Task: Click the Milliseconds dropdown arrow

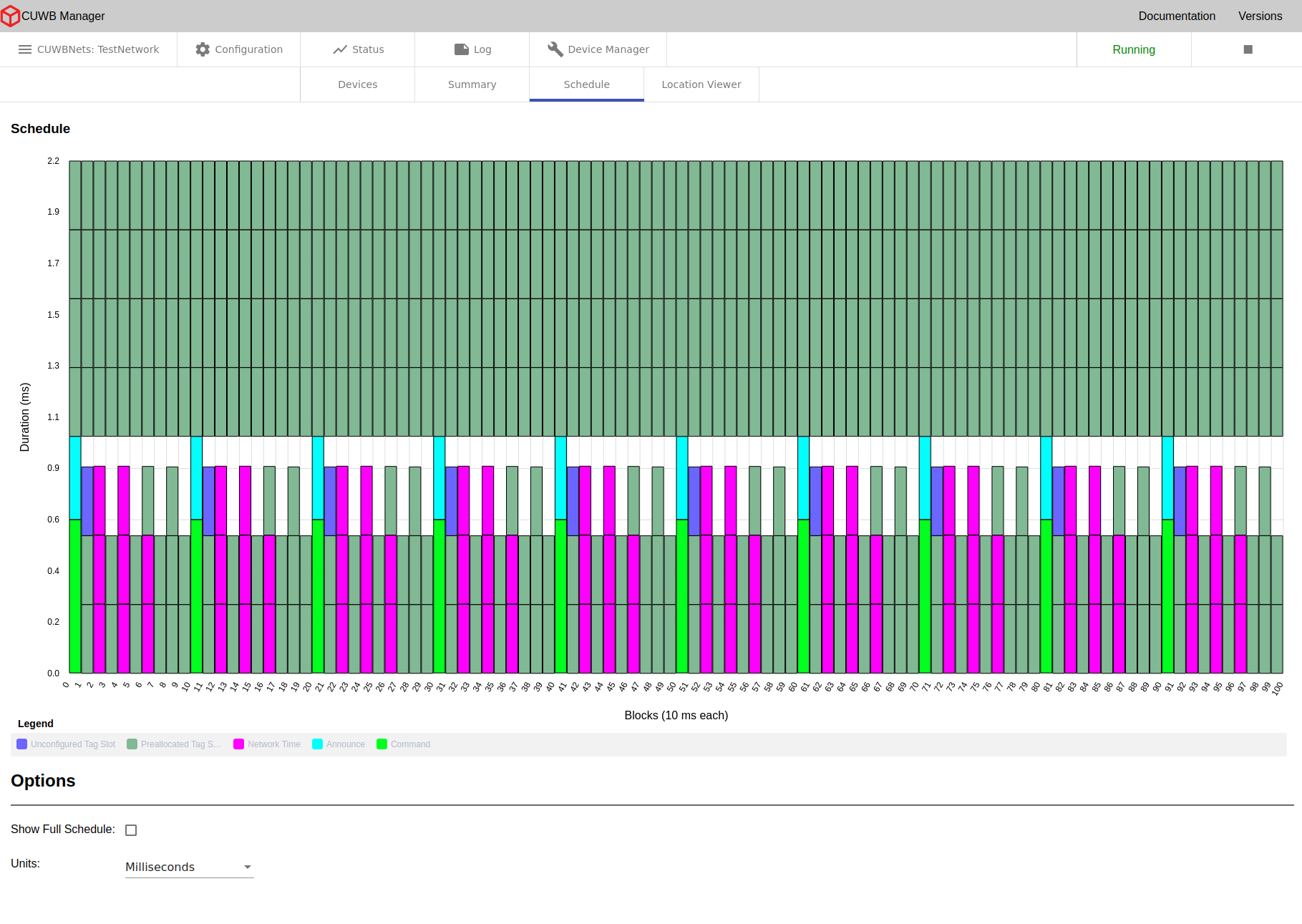Action: click(x=248, y=867)
